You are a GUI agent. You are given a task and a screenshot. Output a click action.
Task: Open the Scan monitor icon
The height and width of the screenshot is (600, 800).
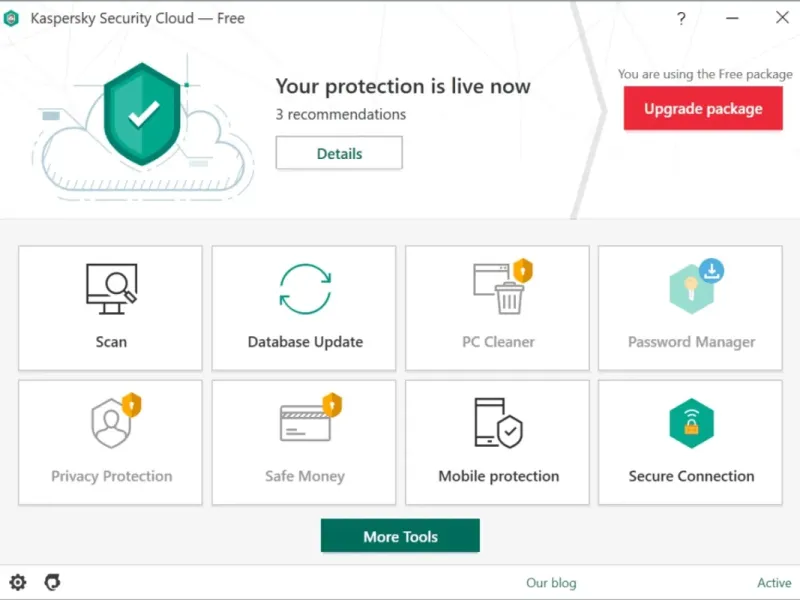point(111,289)
